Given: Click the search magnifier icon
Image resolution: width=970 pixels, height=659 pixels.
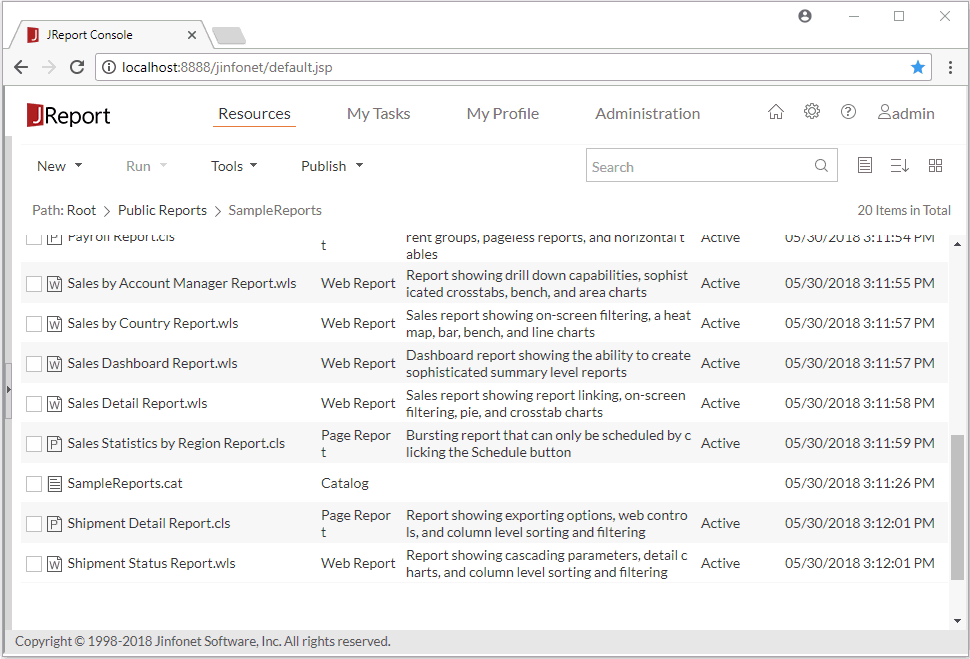Looking at the screenshot, I should pyautogui.click(x=821, y=165).
